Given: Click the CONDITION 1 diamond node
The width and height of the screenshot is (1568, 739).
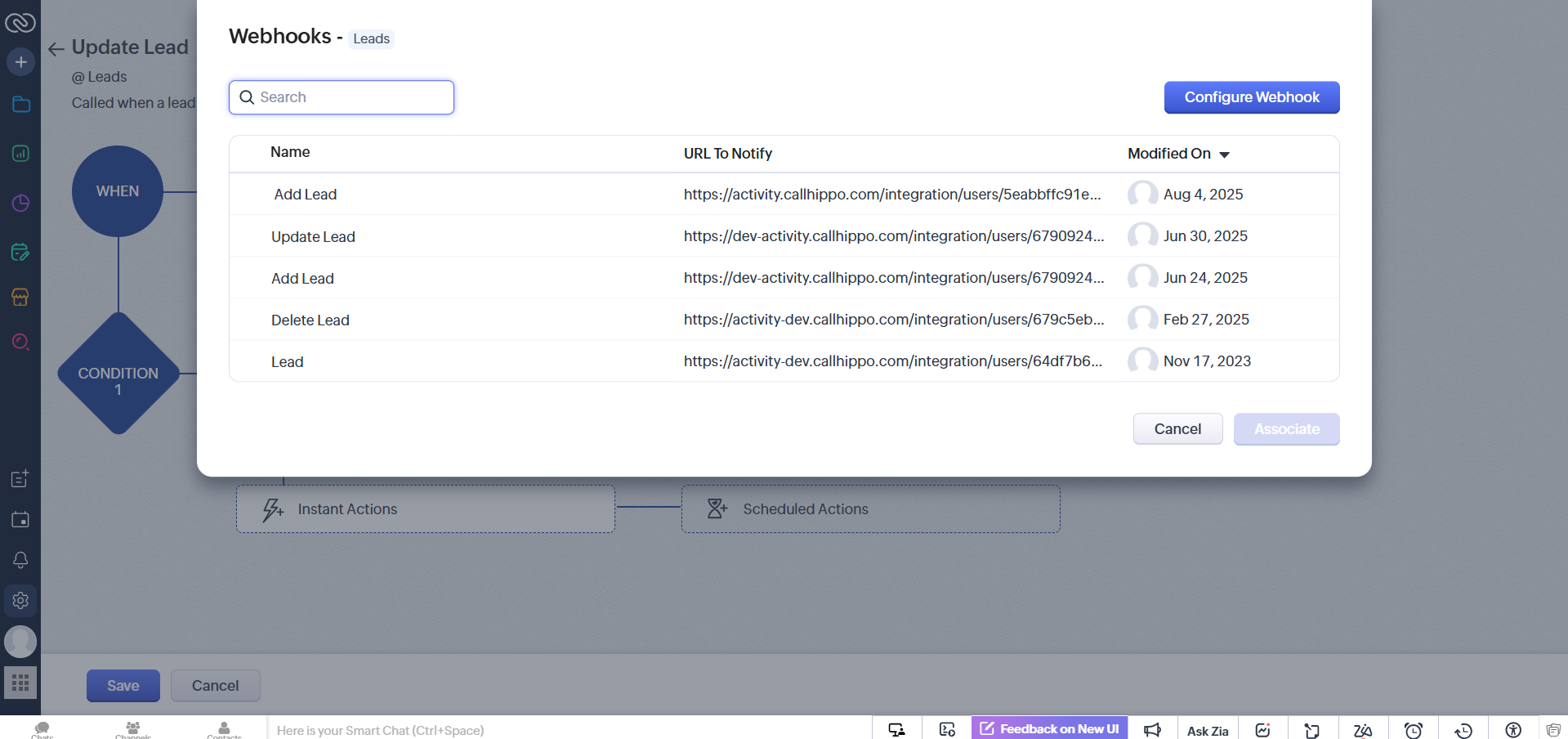Looking at the screenshot, I should pyautogui.click(x=118, y=374).
